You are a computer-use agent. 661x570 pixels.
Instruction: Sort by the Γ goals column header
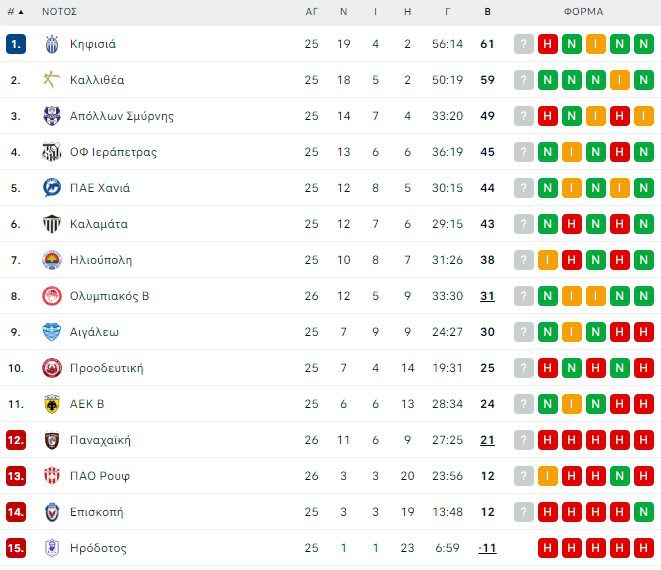click(447, 12)
